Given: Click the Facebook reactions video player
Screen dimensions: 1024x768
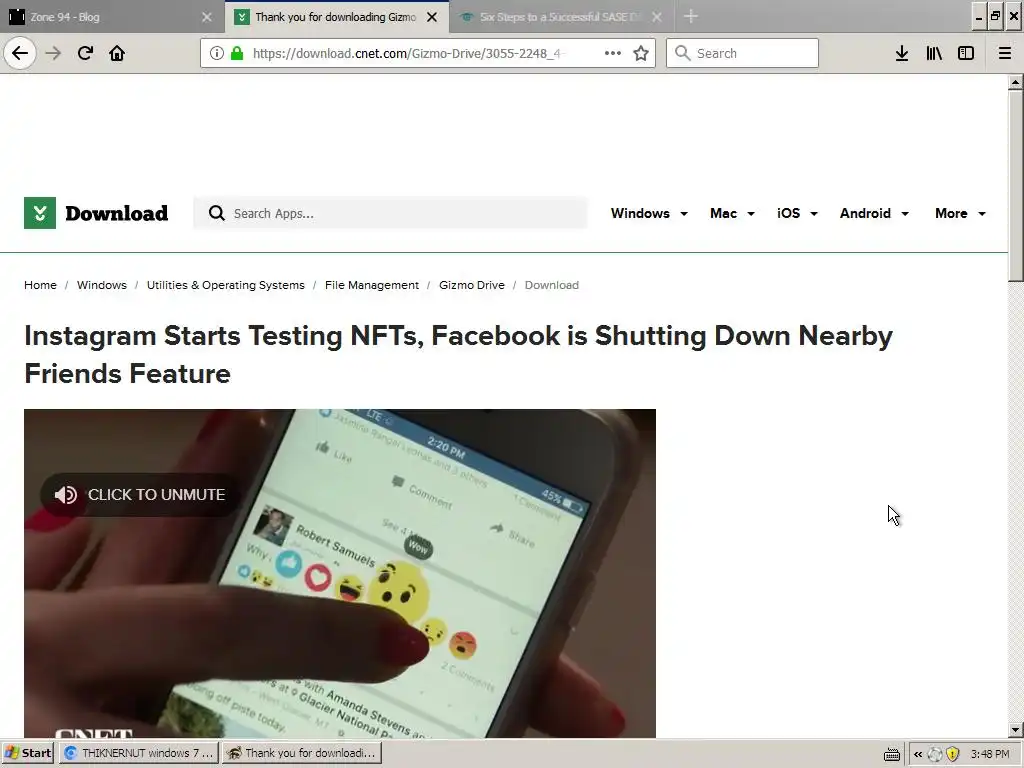Looking at the screenshot, I should click(x=340, y=573).
